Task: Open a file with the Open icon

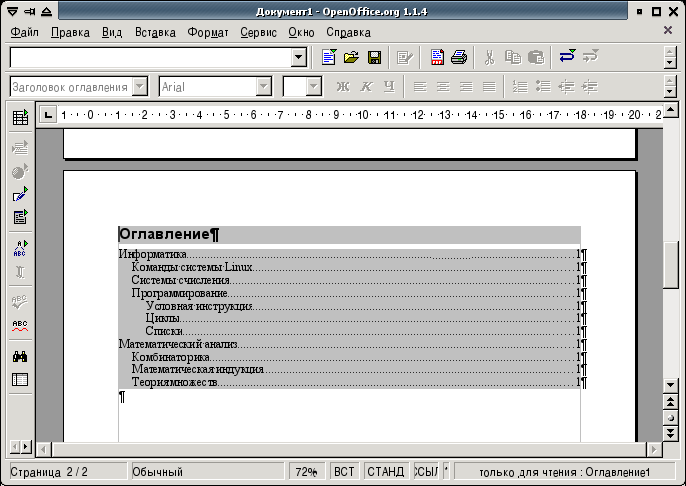Action: [352, 57]
